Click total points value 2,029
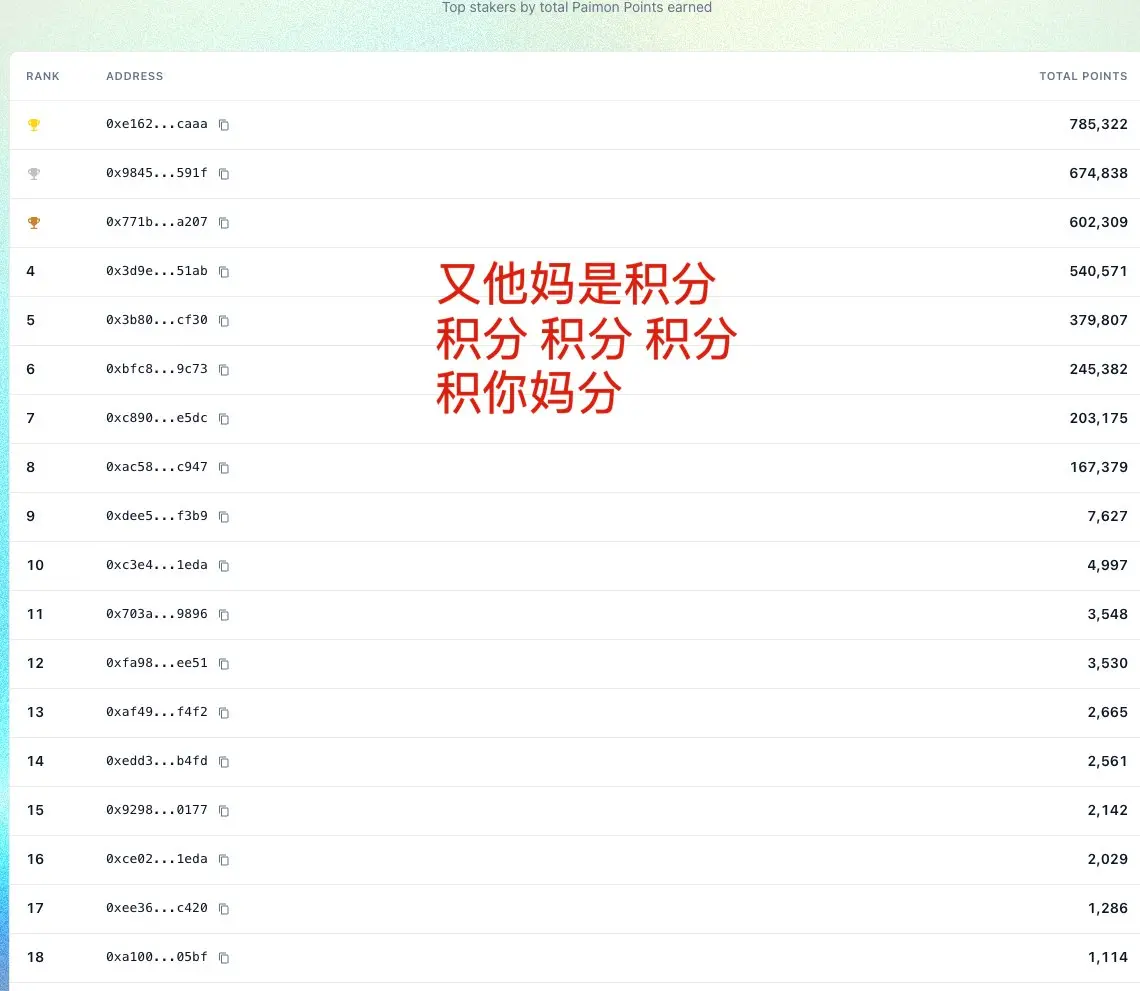Screen dimensions: 1140x991 tap(1107, 859)
